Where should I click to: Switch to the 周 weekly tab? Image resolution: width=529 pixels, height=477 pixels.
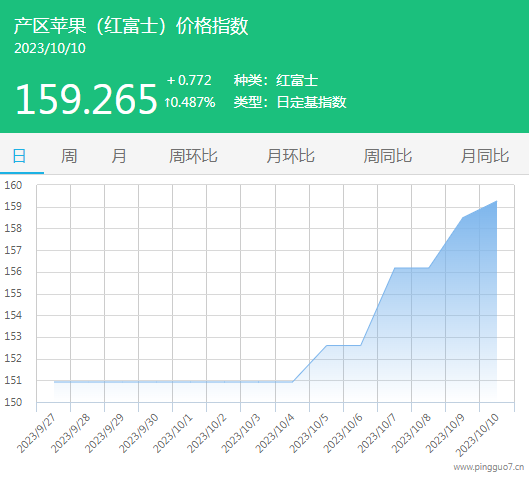pos(69,156)
